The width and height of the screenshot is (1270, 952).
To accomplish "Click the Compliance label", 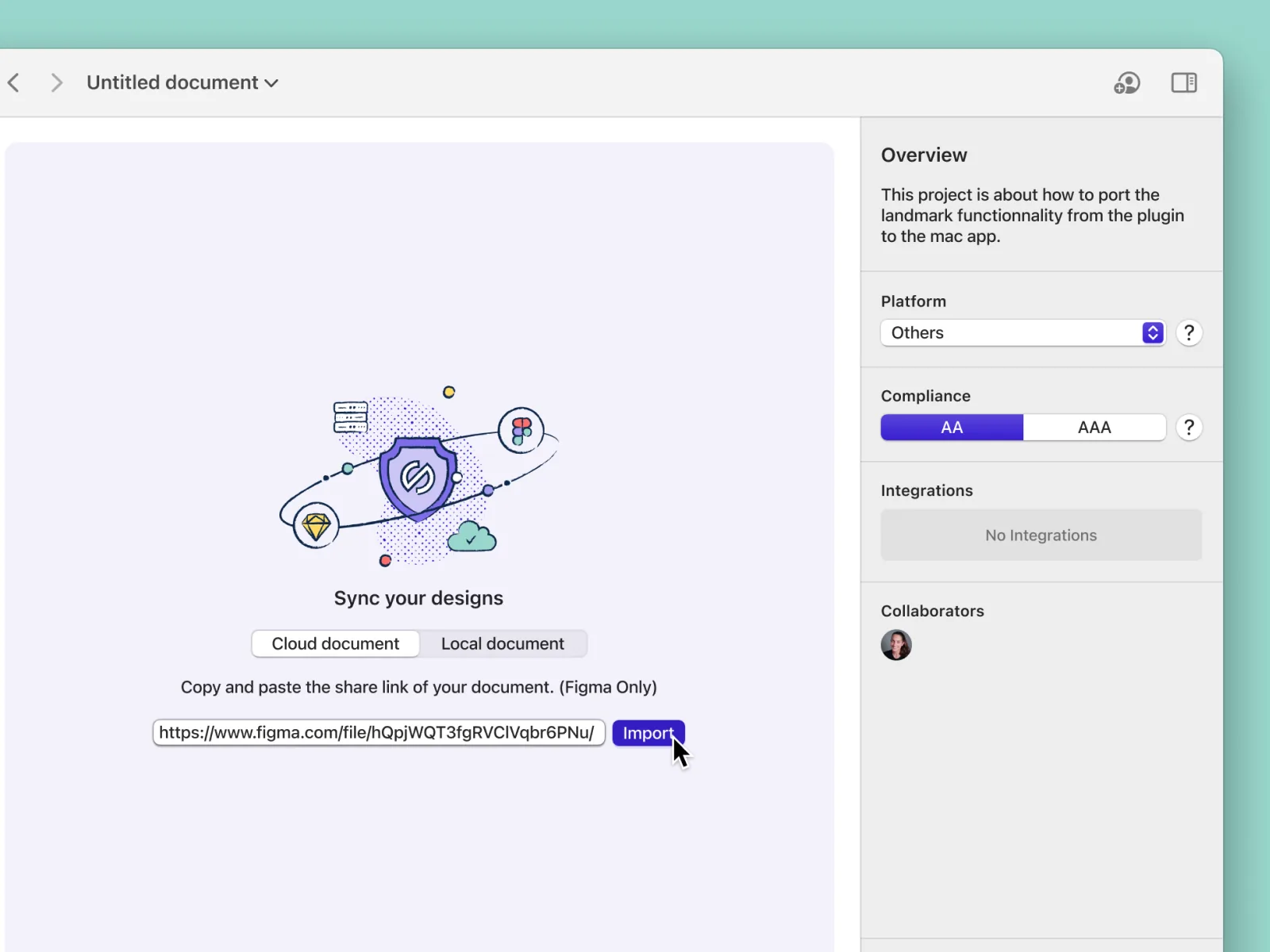I will [926, 396].
